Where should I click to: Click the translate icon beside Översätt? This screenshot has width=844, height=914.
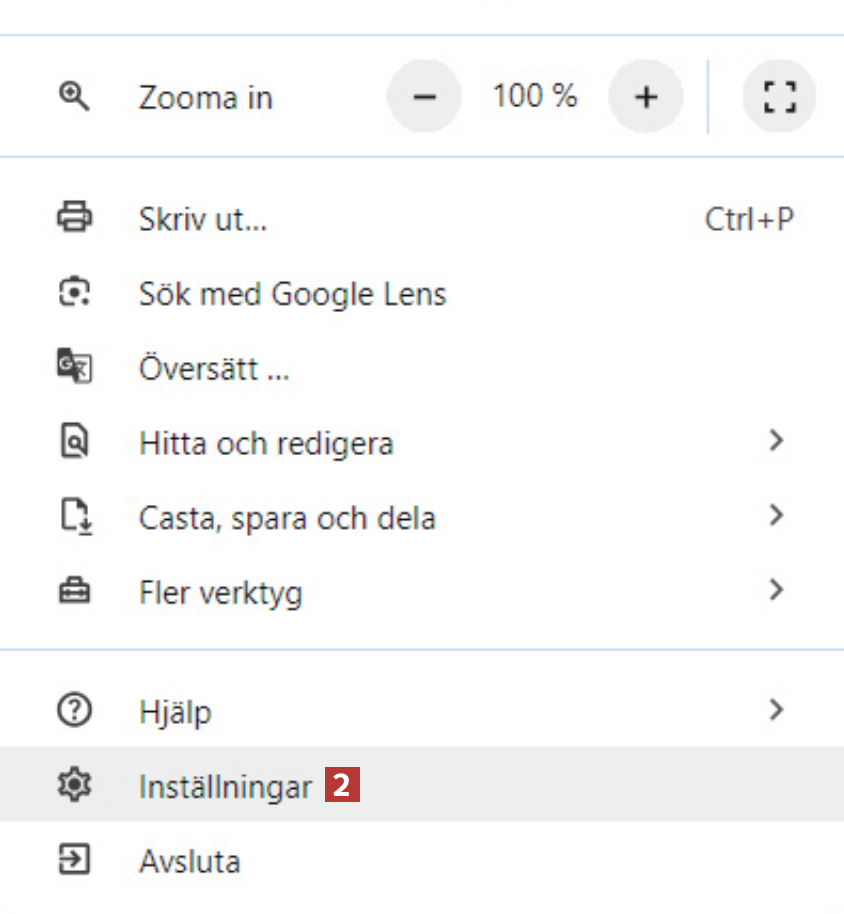coord(75,368)
